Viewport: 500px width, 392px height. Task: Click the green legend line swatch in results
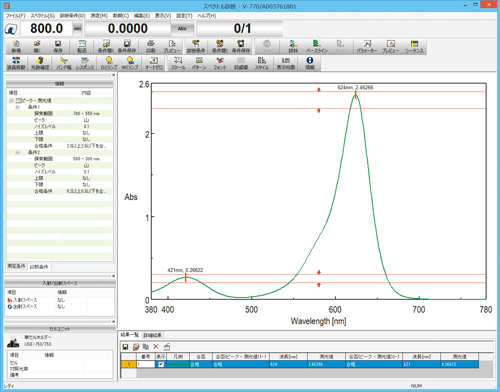178,364
